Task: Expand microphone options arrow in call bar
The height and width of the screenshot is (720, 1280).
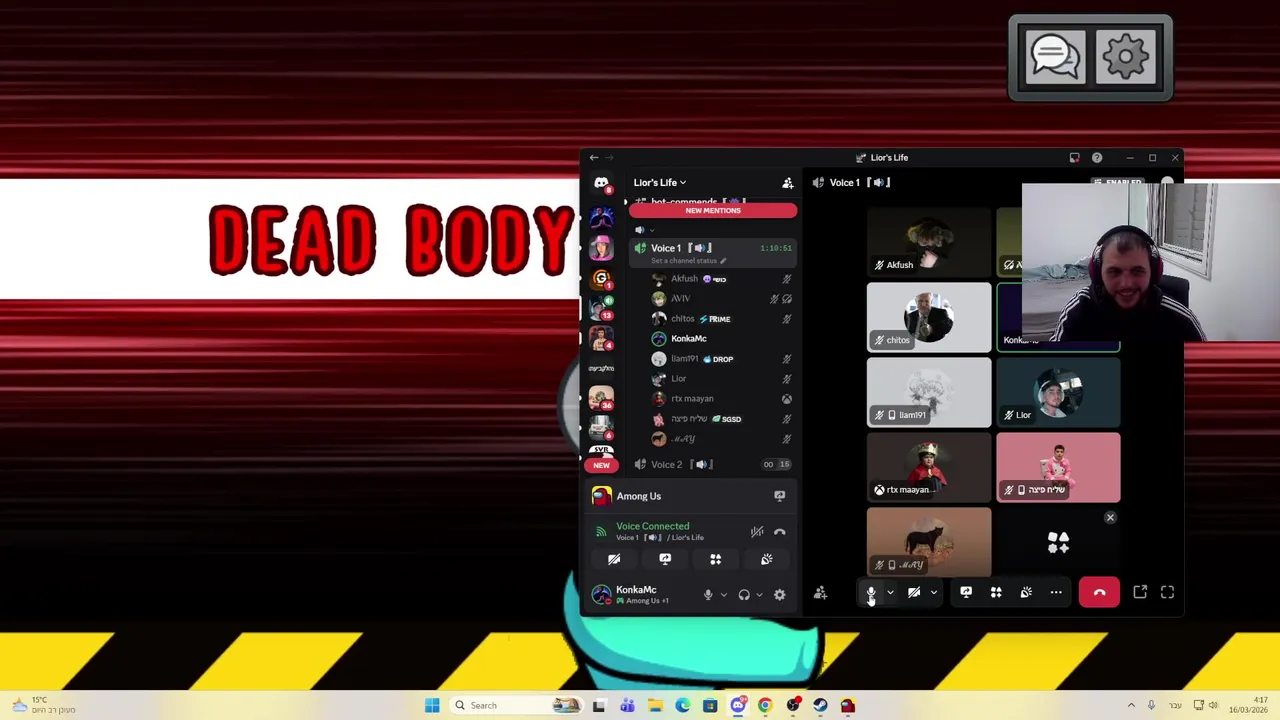Action: [890, 592]
